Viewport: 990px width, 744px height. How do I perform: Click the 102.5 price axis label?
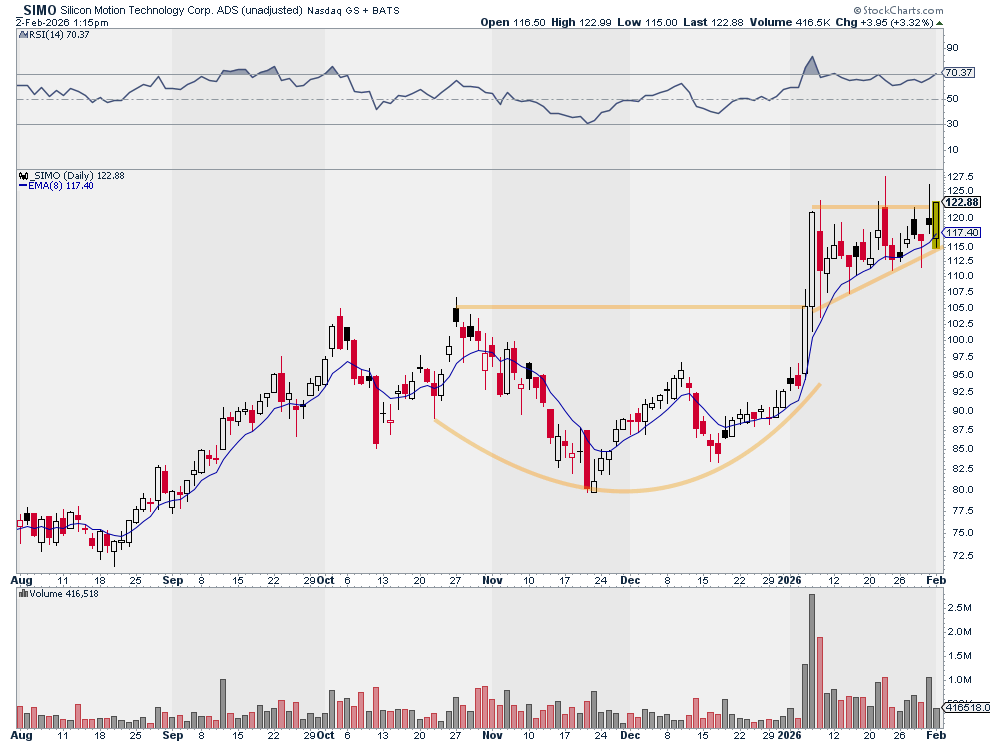click(x=960, y=323)
